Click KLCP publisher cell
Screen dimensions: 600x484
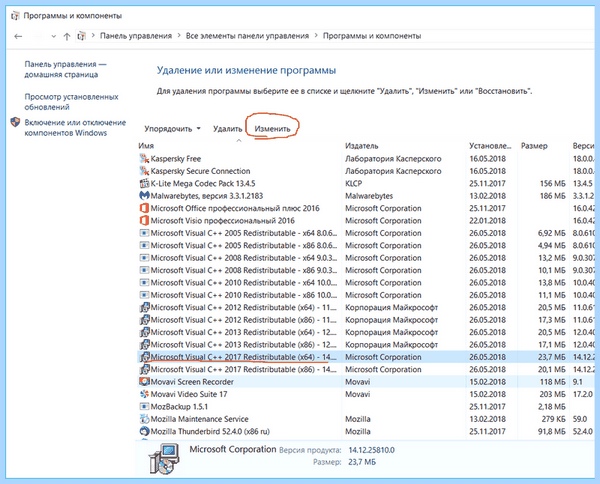click(x=354, y=183)
